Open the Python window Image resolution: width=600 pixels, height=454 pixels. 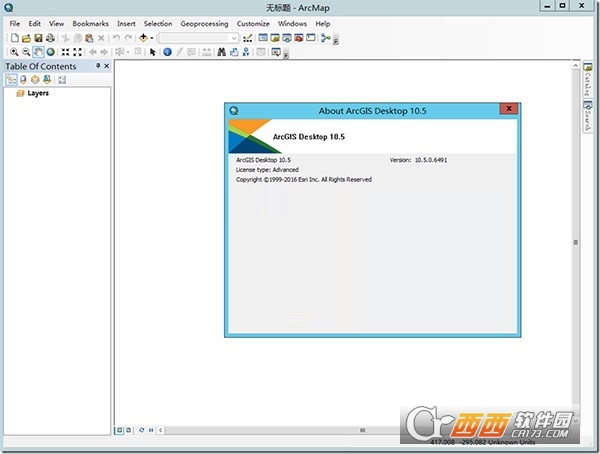click(311, 38)
